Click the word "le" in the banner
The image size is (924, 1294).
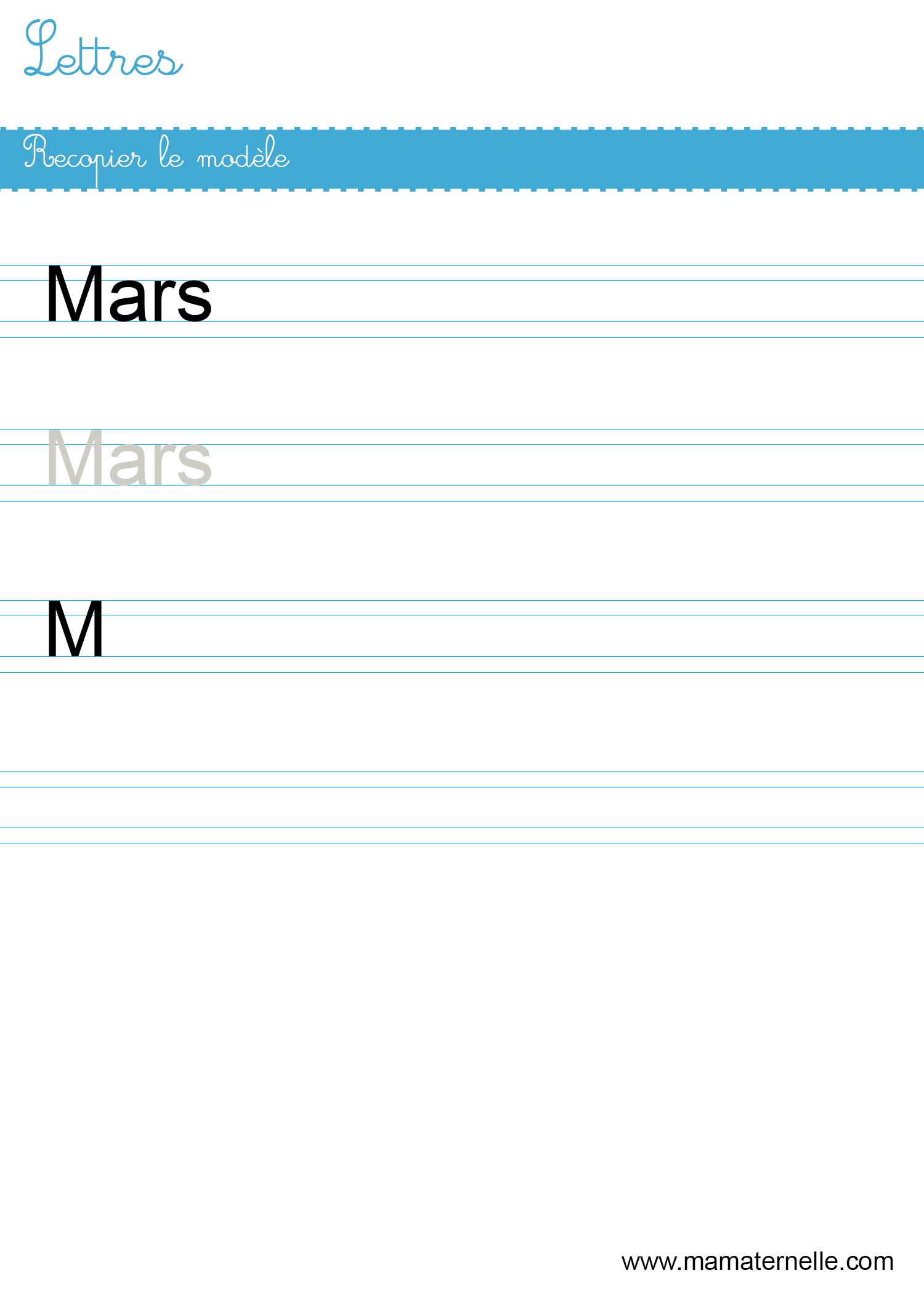tap(171, 153)
